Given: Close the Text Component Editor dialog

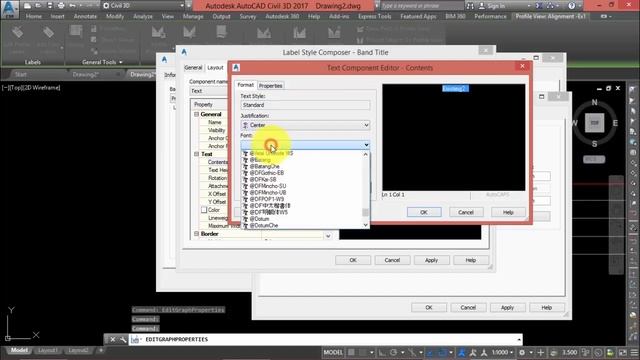Looking at the screenshot, I should [x=522, y=66].
